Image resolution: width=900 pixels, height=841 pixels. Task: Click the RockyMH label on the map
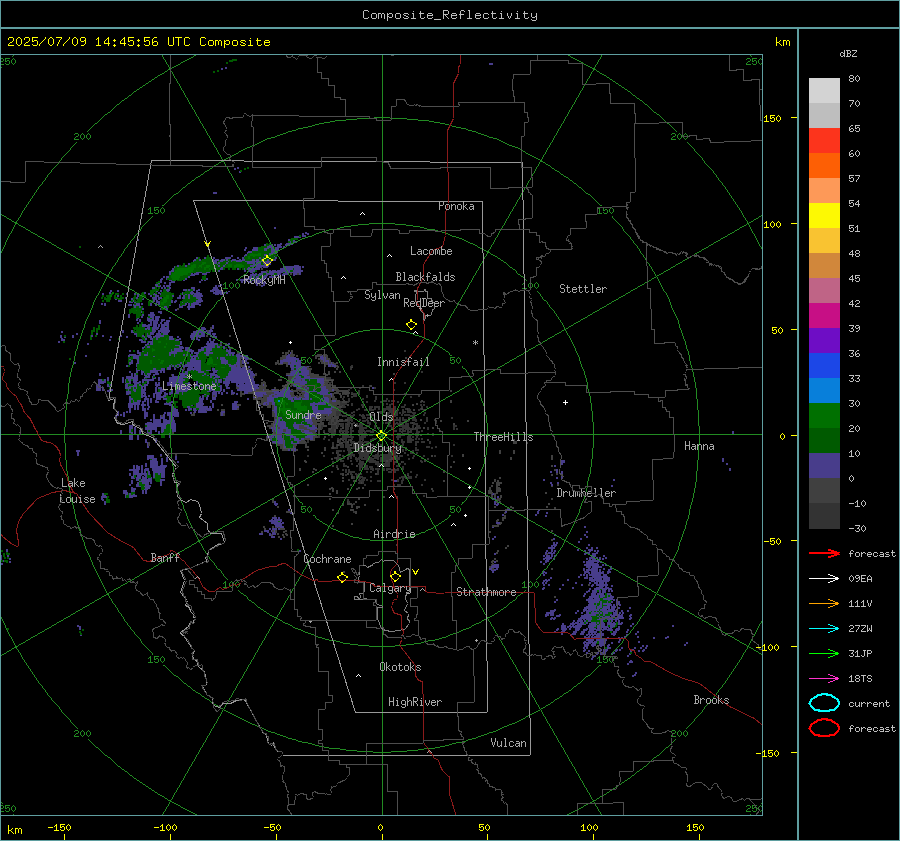264,280
